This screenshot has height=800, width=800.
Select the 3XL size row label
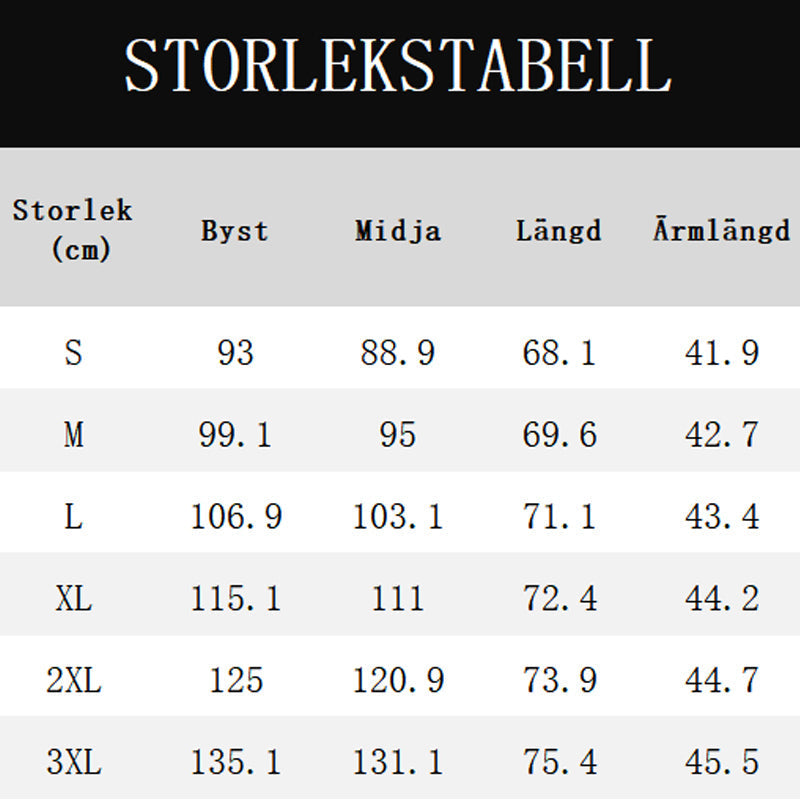point(73,763)
